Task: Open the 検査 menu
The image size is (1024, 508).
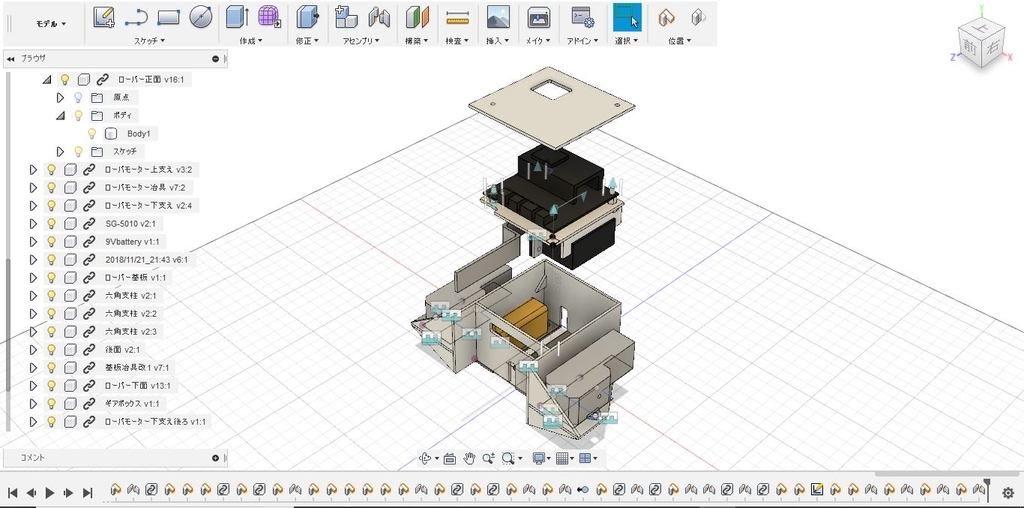Action: click(457, 40)
